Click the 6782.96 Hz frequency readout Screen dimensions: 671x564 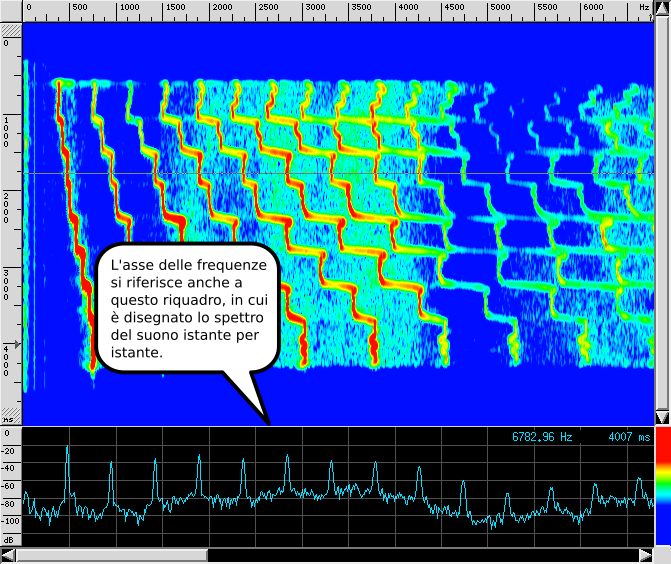point(541,437)
